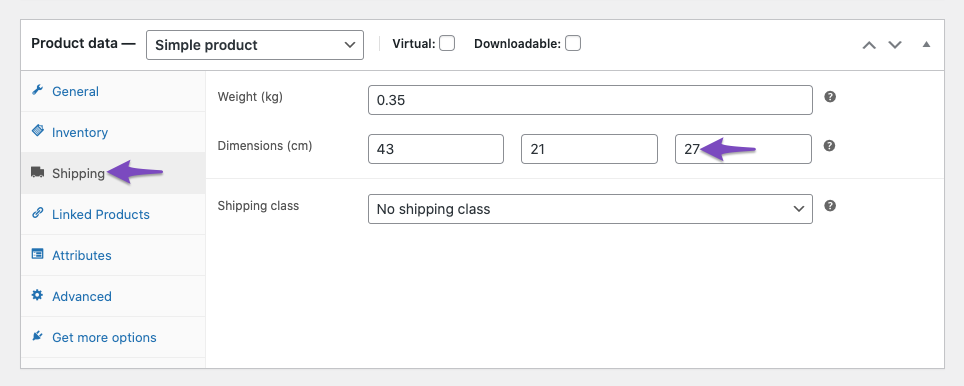Focus the height field containing 27
The image size is (964, 386).
click(743, 149)
